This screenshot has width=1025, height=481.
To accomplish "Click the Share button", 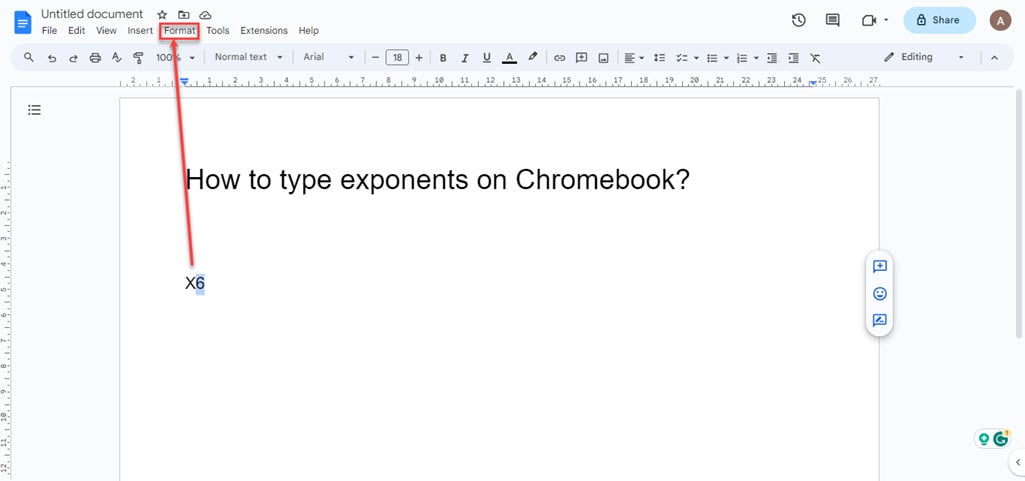I will (939, 20).
